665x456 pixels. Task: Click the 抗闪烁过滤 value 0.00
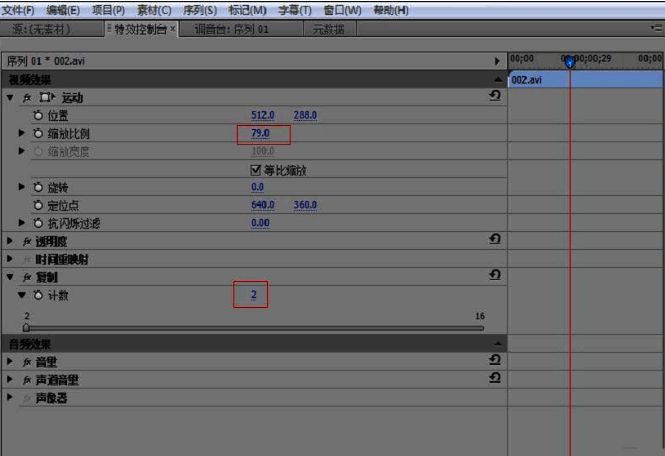coord(260,223)
